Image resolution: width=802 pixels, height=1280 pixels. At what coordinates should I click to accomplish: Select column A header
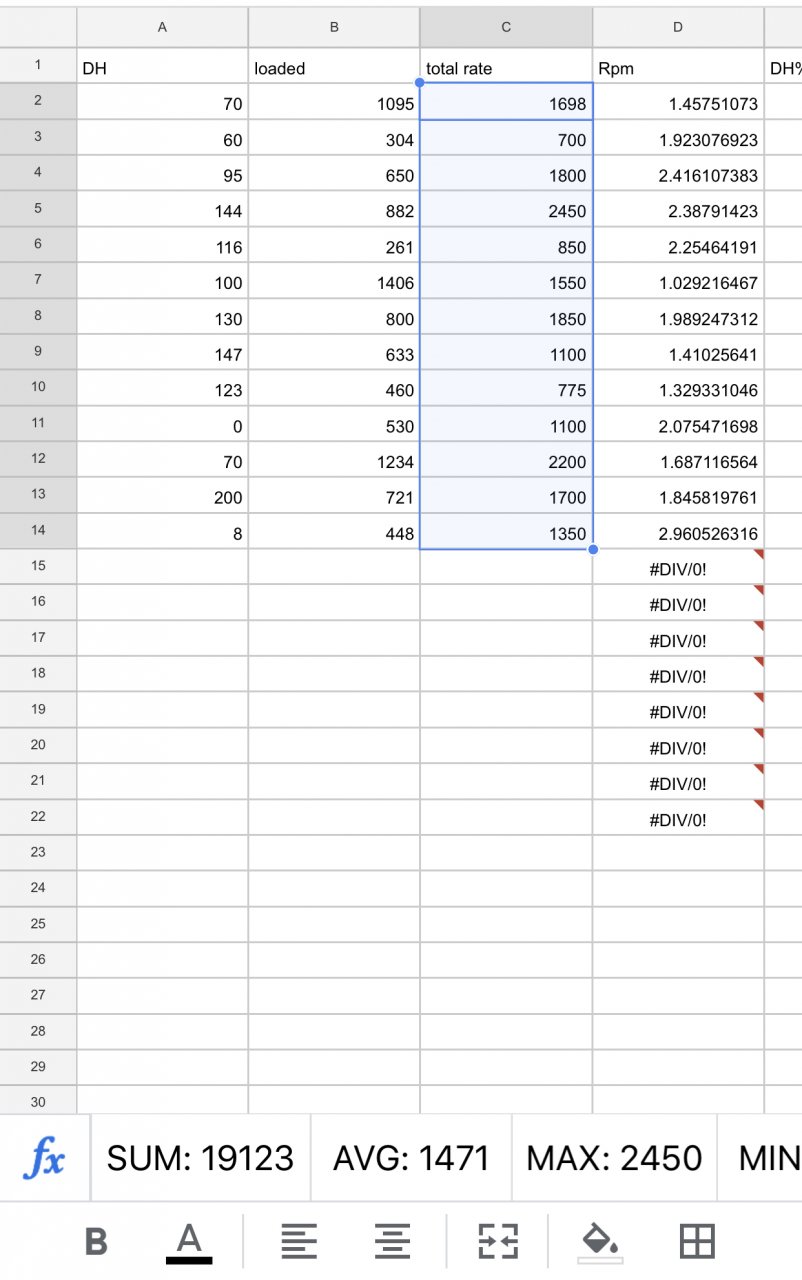pos(162,27)
